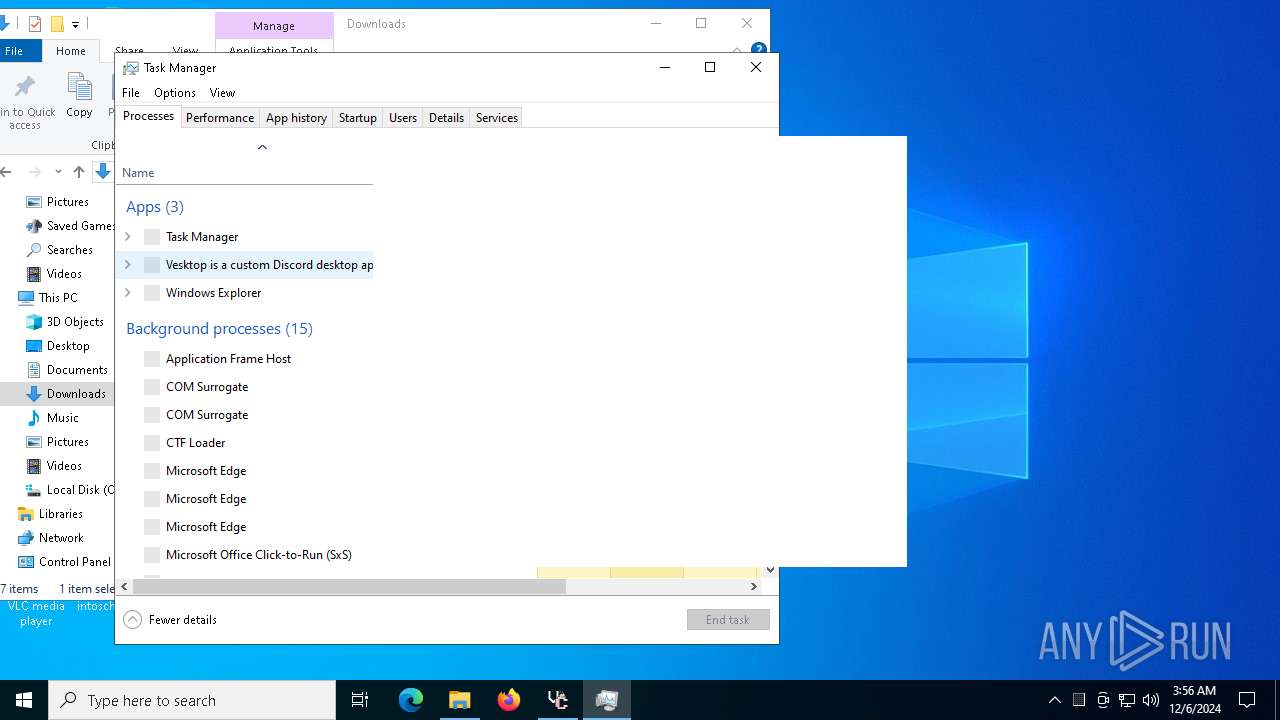This screenshot has width=1280, height=720.
Task: Click the sort arrow above the Name column
Action: (x=262, y=147)
